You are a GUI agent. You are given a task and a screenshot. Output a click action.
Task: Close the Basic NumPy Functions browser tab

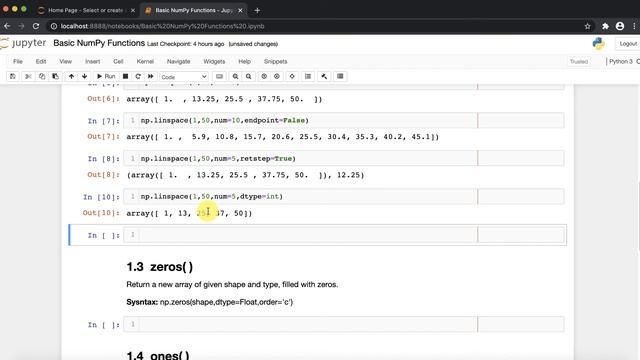[x=240, y=11]
